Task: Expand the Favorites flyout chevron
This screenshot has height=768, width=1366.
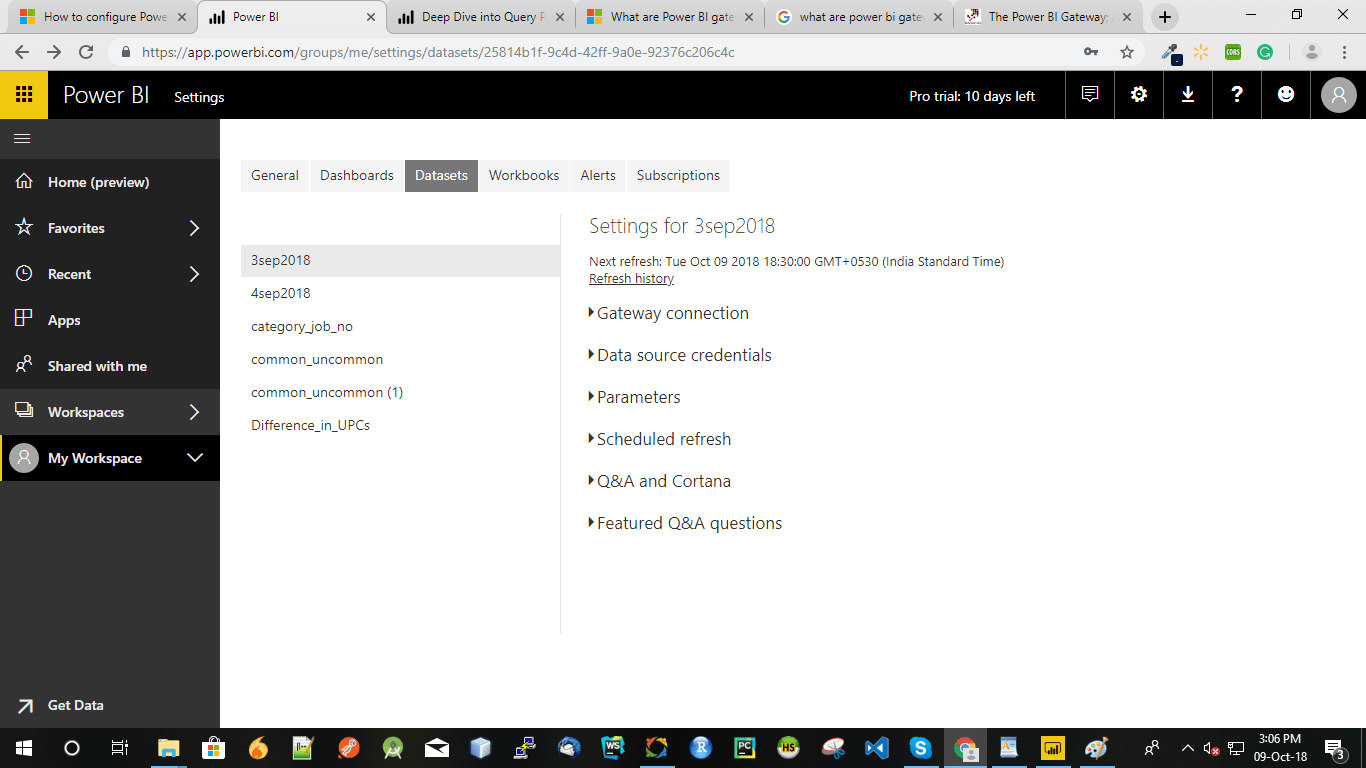Action: tap(194, 228)
